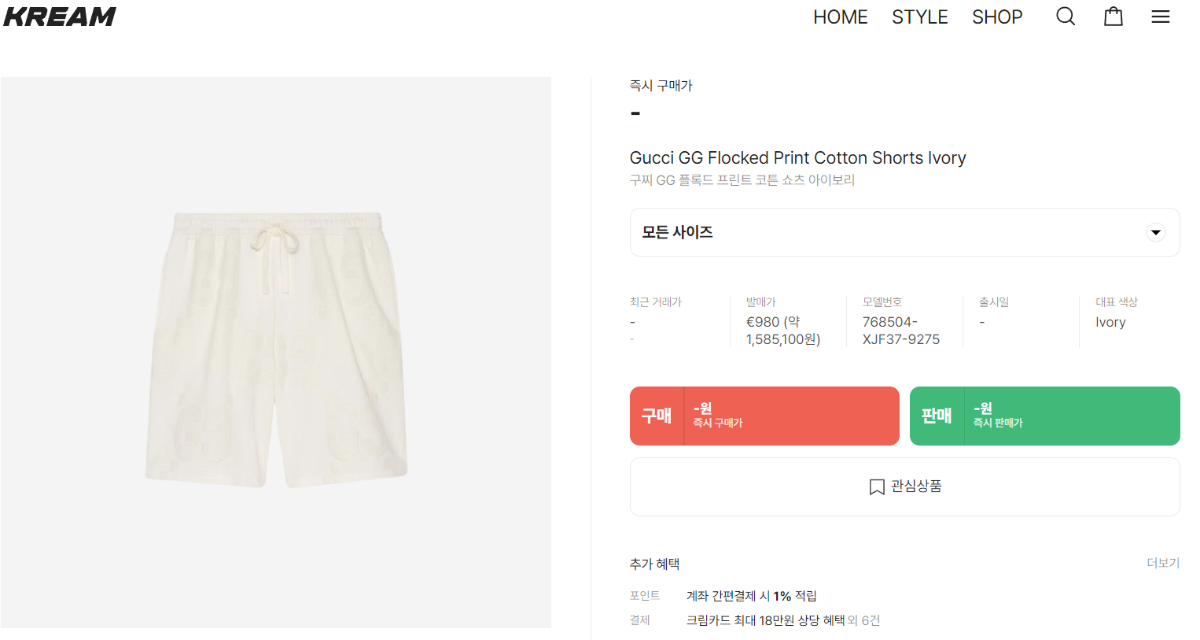Expand benefits with the 더보기 link

[1163, 563]
